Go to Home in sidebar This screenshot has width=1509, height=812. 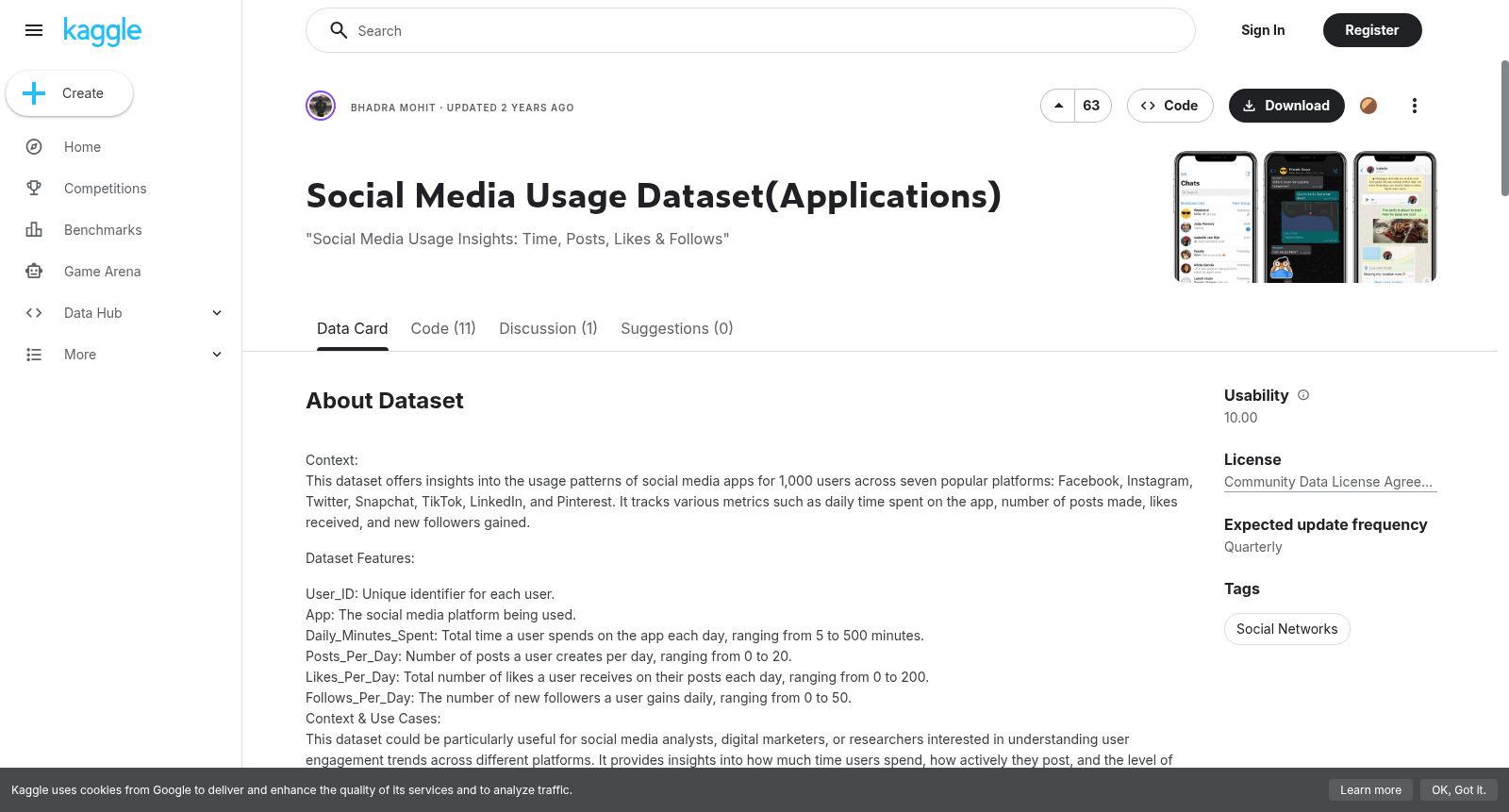[82, 147]
